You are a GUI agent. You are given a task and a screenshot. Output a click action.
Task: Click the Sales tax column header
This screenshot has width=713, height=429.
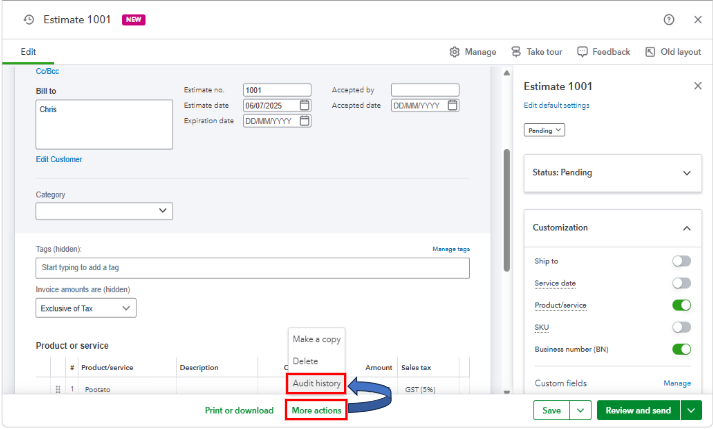(x=416, y=368)
